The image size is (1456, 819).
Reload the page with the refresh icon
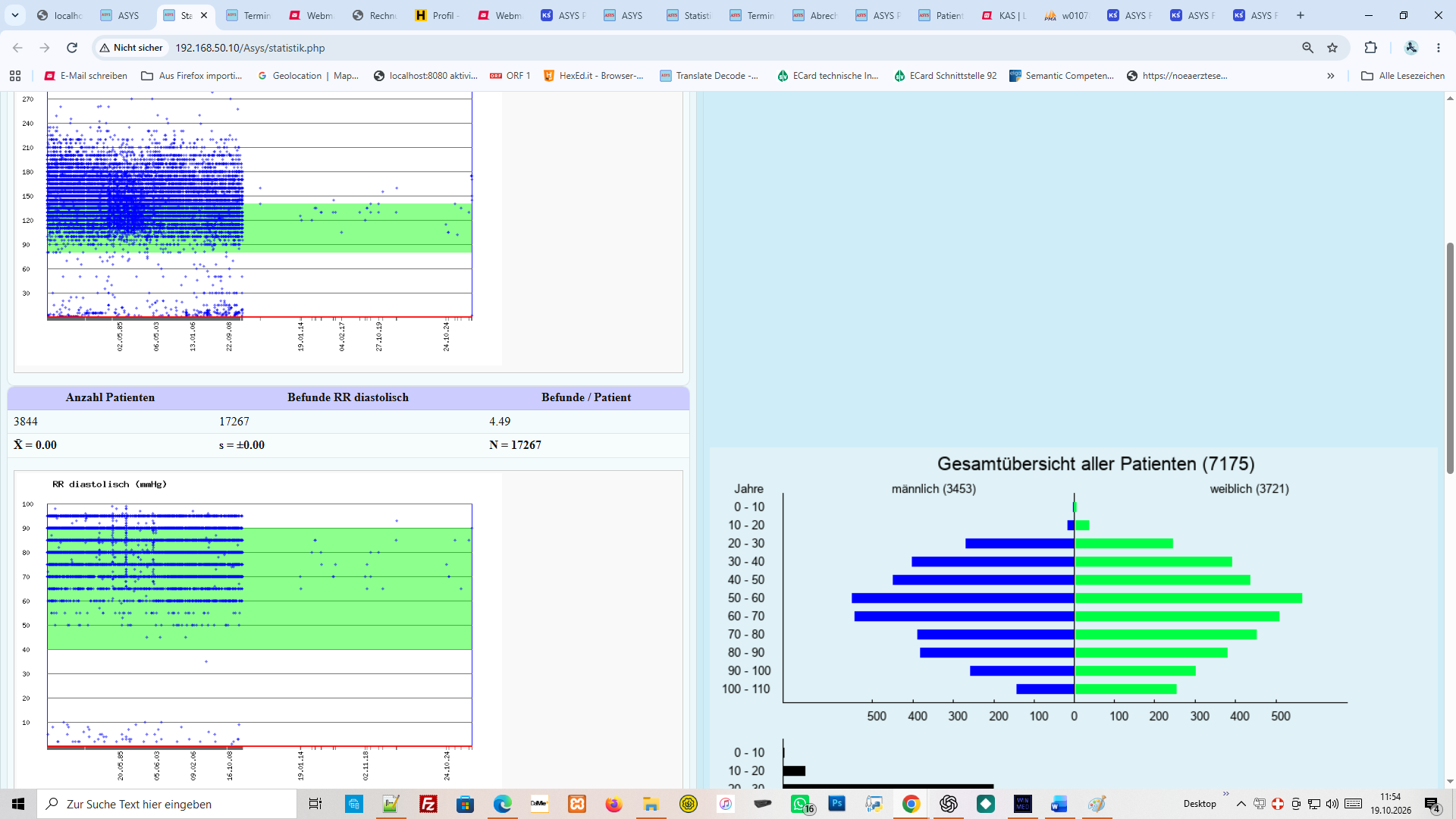[x=72, y=48]
